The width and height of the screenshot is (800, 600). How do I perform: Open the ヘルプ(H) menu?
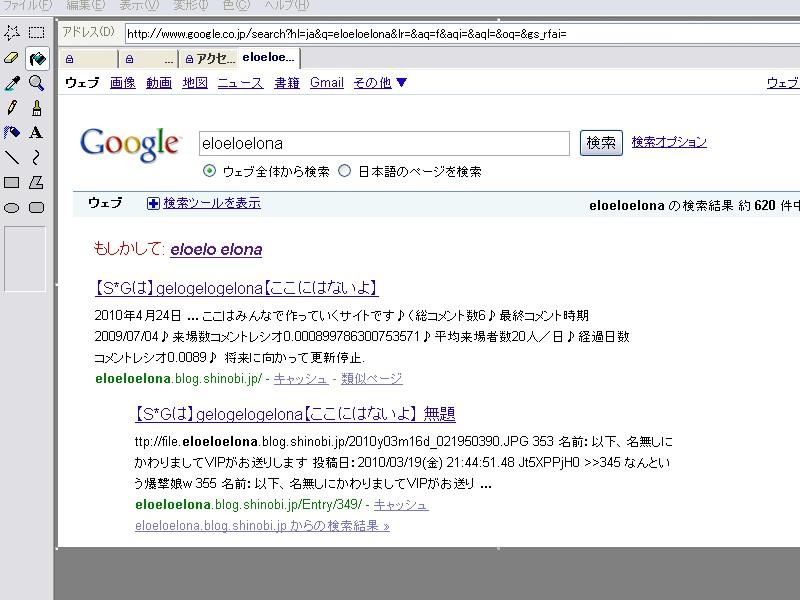click(x=286, y=5)
